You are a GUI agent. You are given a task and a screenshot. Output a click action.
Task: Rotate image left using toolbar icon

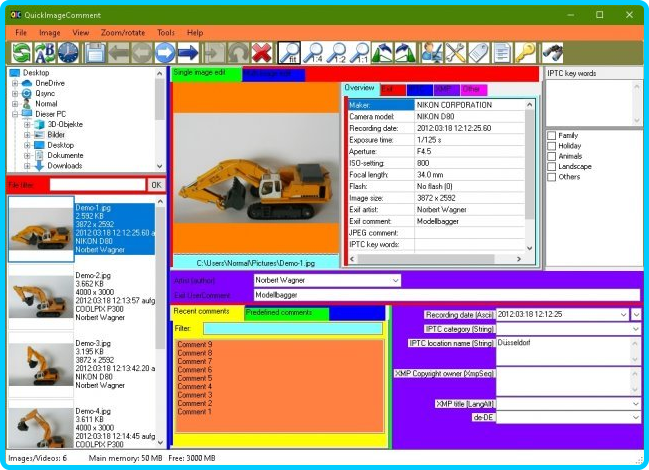[x=382, y=53]
